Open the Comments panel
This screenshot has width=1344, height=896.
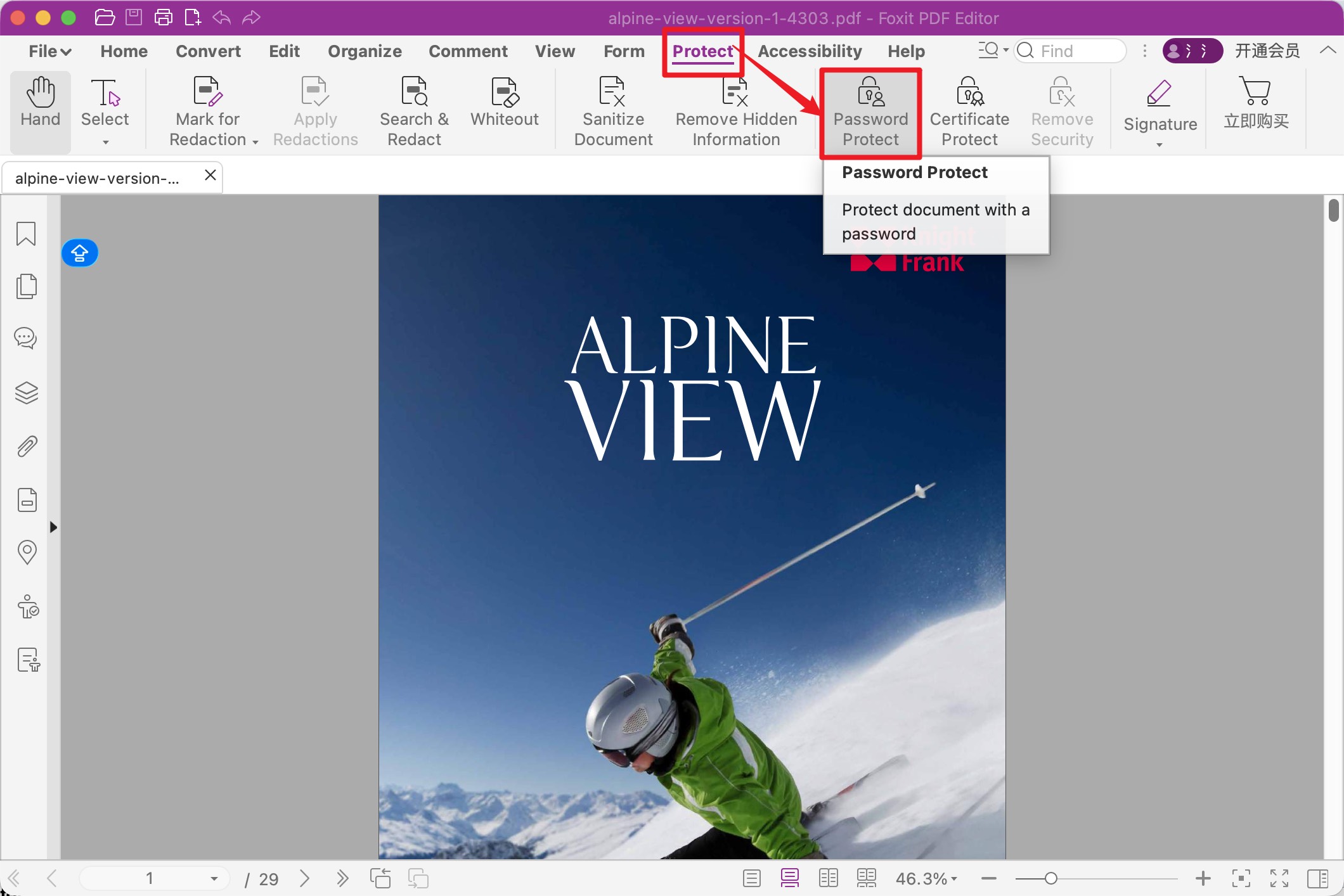click(26, 338)
